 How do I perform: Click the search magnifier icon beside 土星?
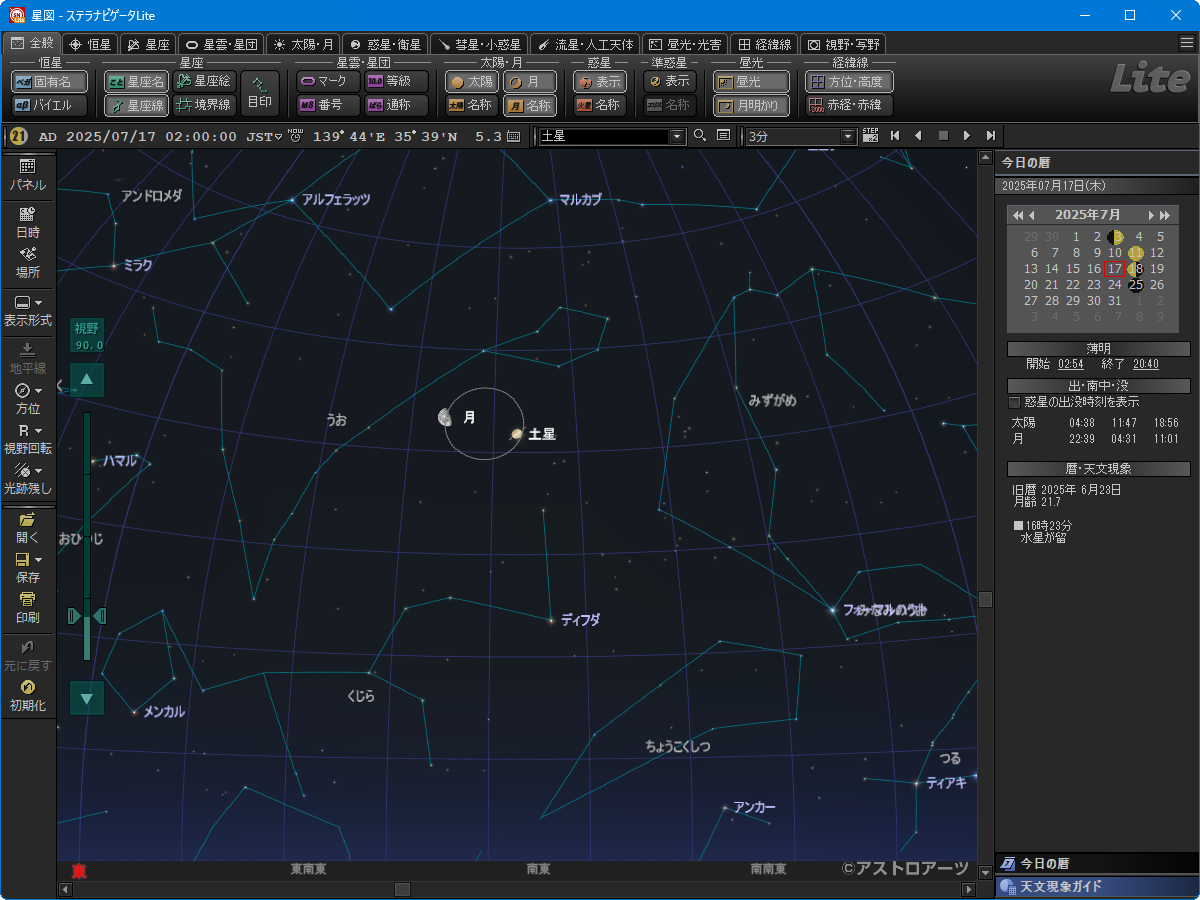700,136
